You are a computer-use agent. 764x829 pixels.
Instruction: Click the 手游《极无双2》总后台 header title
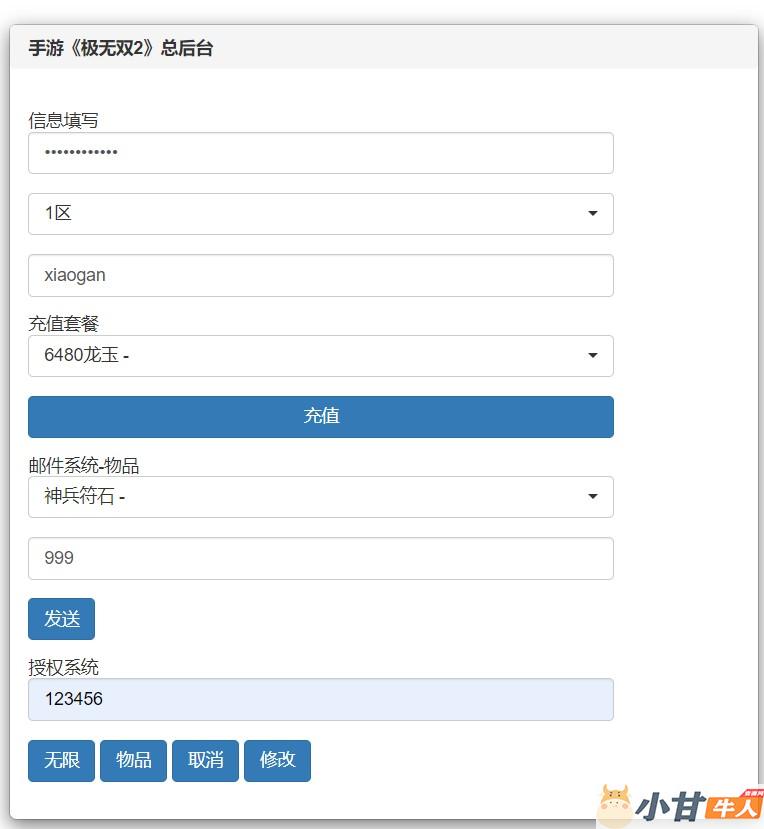[x=120, y=48]
